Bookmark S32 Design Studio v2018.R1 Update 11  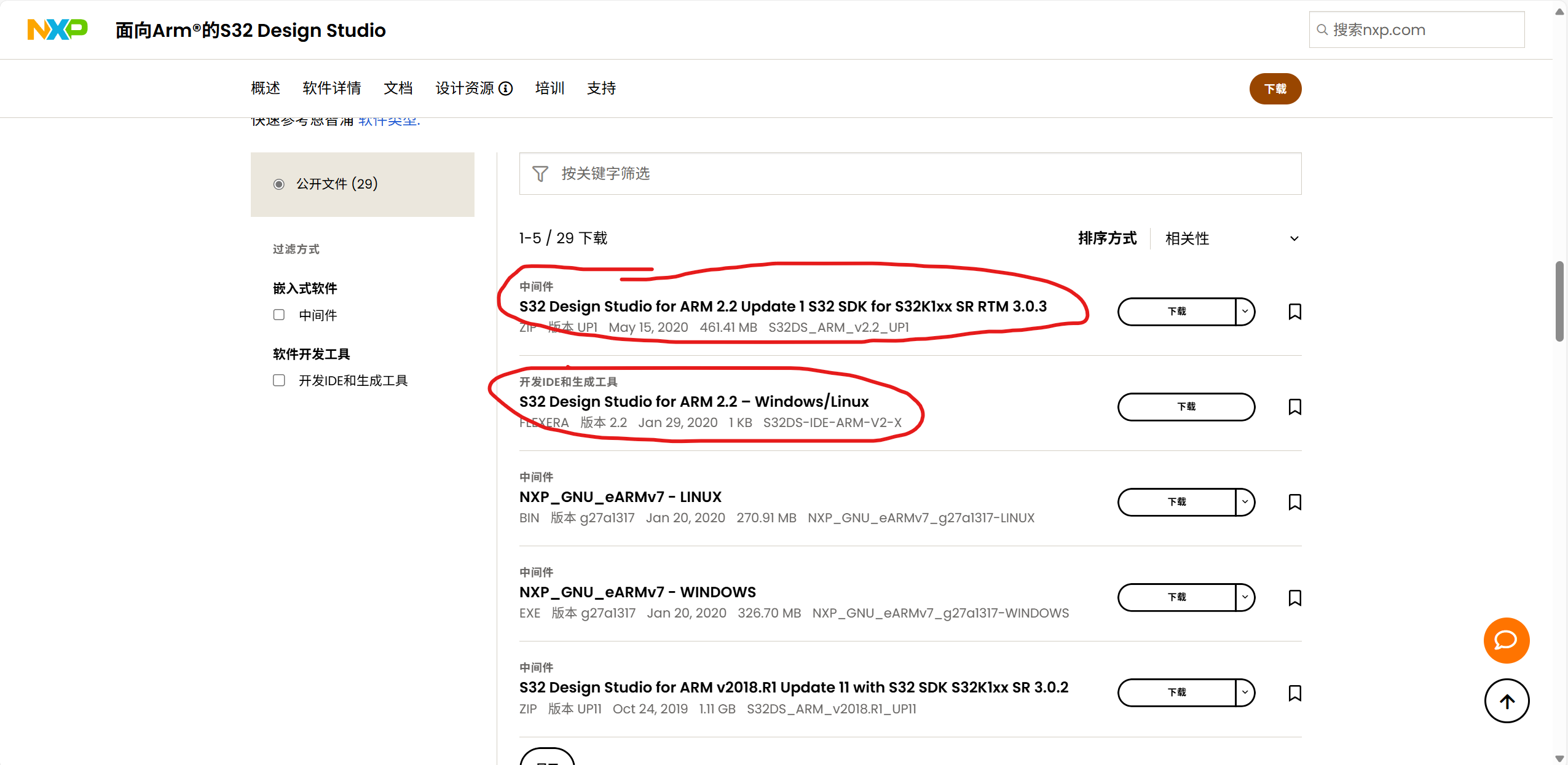(x=1294, y=693)
